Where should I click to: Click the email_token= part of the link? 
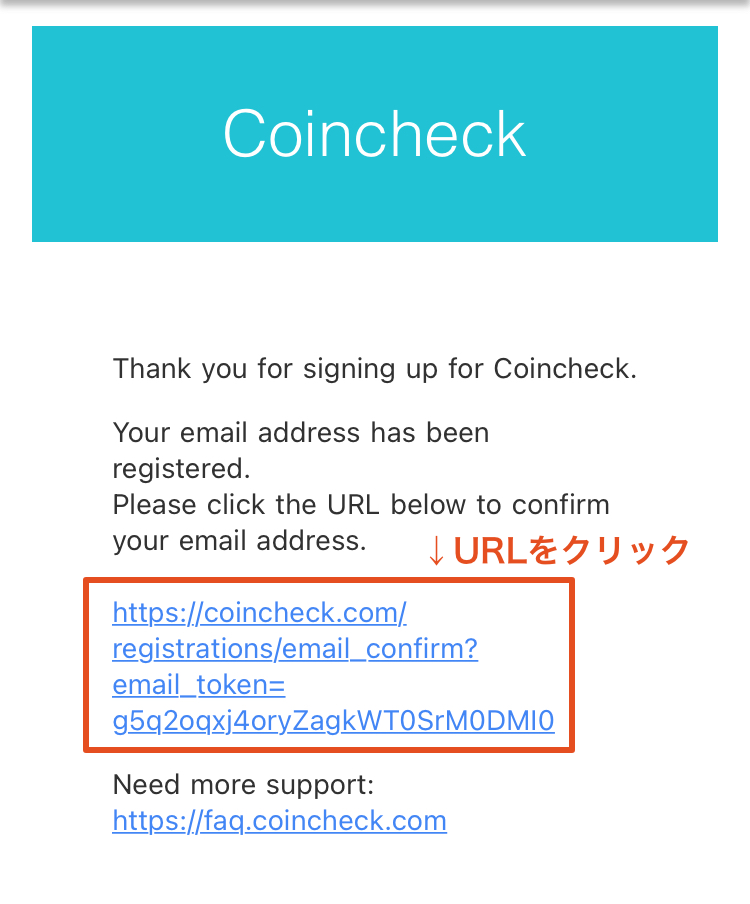tap(199, 685)
